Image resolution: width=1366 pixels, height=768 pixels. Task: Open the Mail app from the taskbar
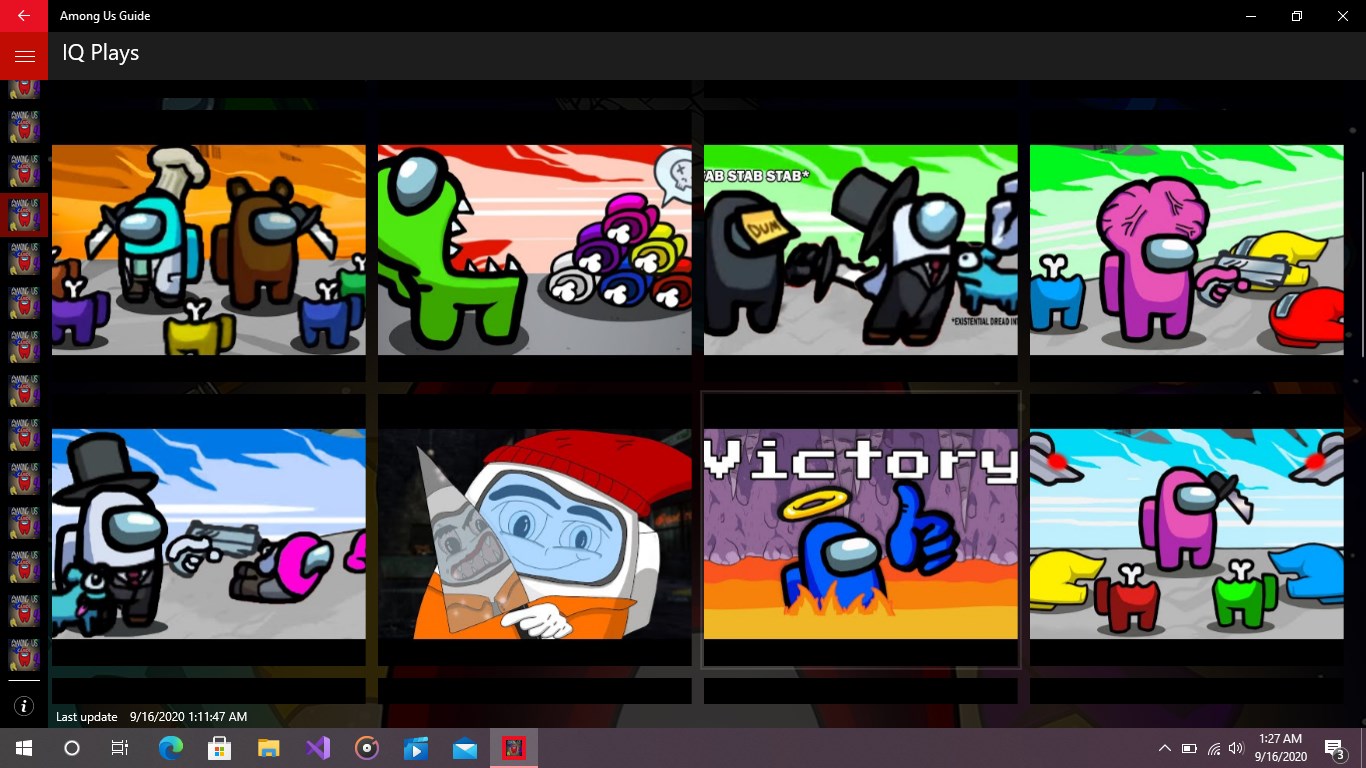[465, 748]
